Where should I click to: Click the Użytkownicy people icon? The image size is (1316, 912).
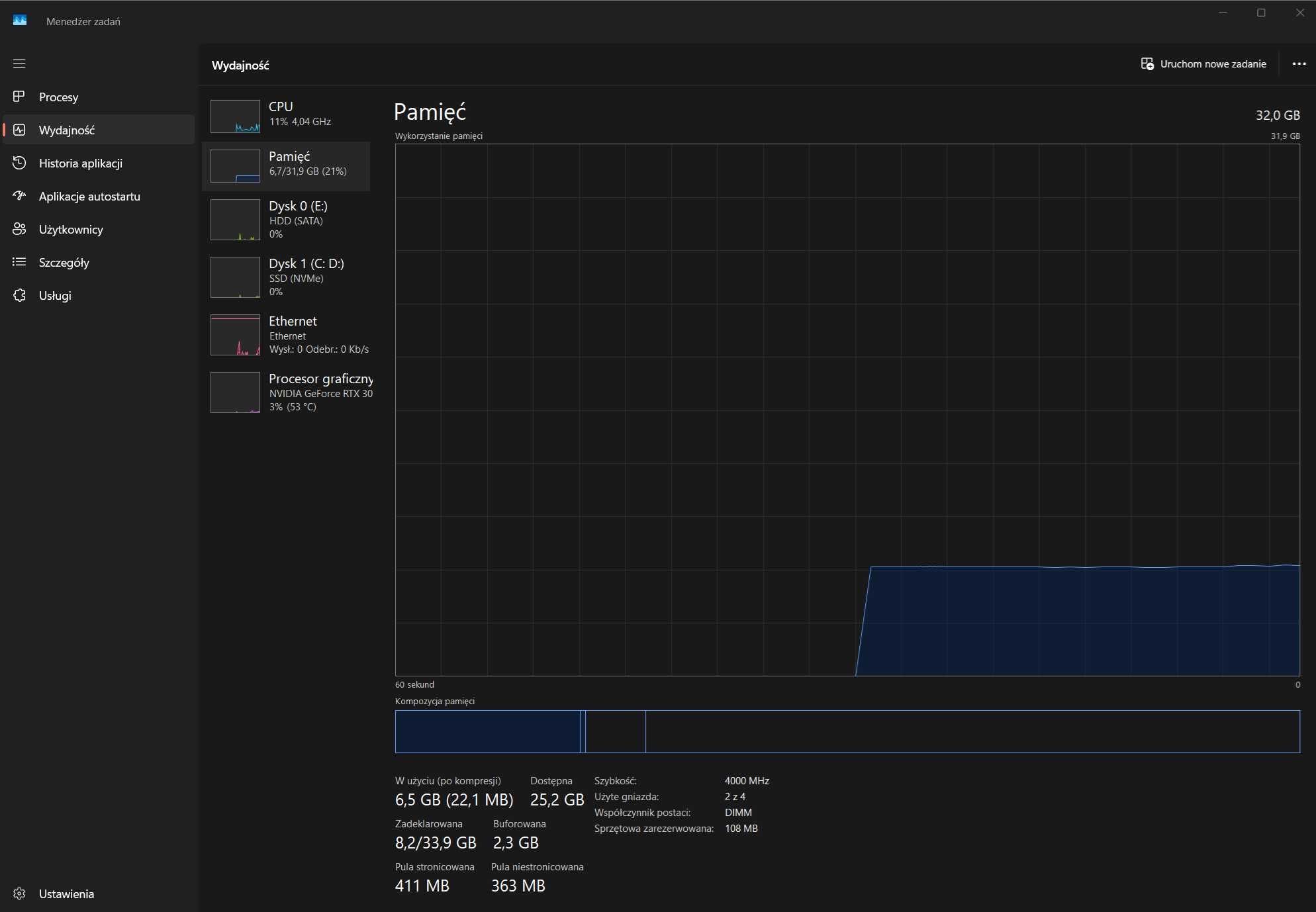(19, 229)
